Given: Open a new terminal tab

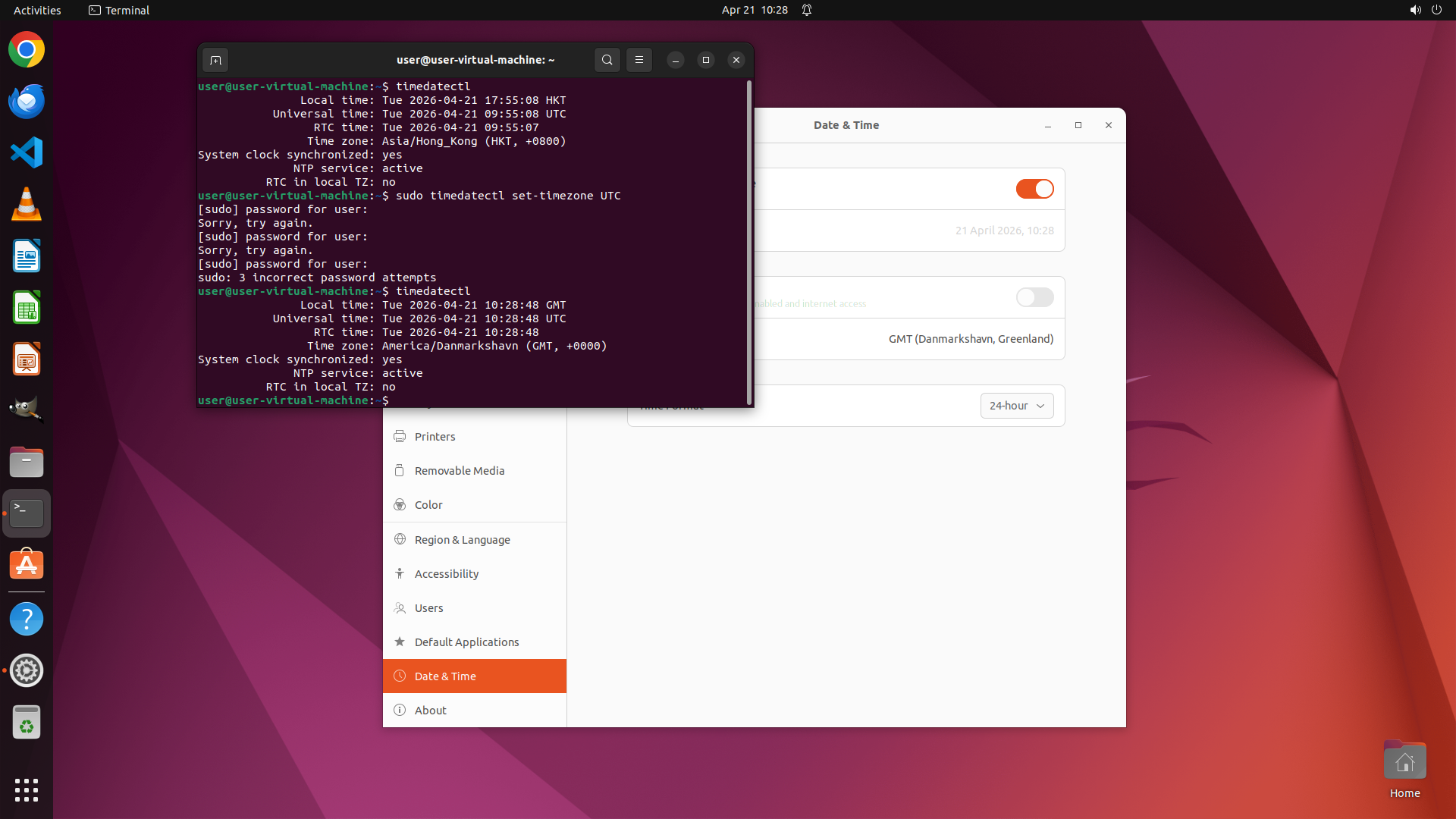Looking at the screenshot, I should coord(215,60).
